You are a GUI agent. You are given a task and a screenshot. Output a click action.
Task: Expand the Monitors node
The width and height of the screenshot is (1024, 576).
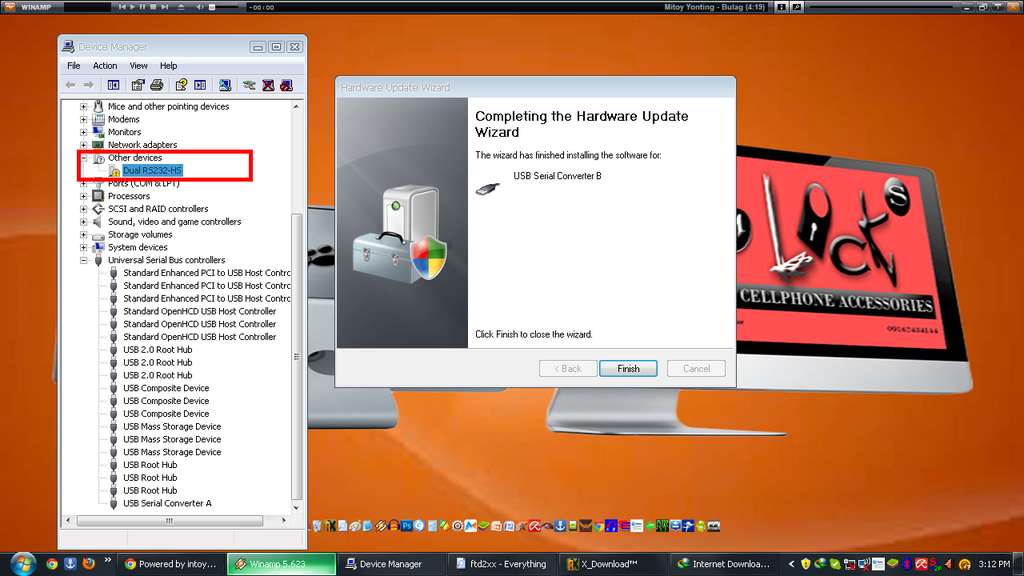(x=84, y=132)
